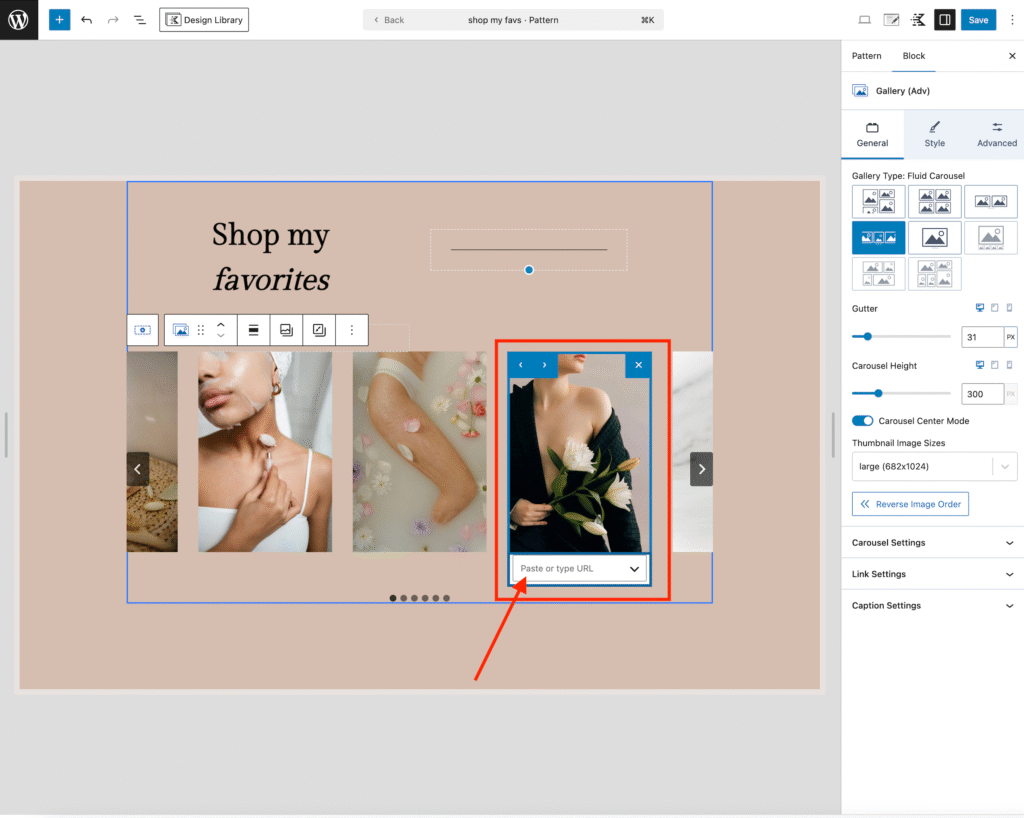Switch to the Style tab
Viewport: 1024px width, 818px height.
point(934,134)
